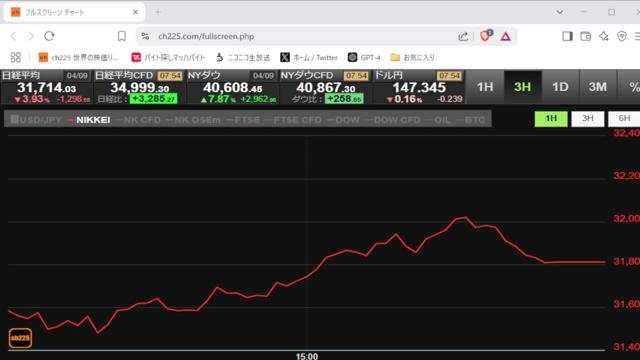Click the NYダウ quote panel

coord(232,87)
